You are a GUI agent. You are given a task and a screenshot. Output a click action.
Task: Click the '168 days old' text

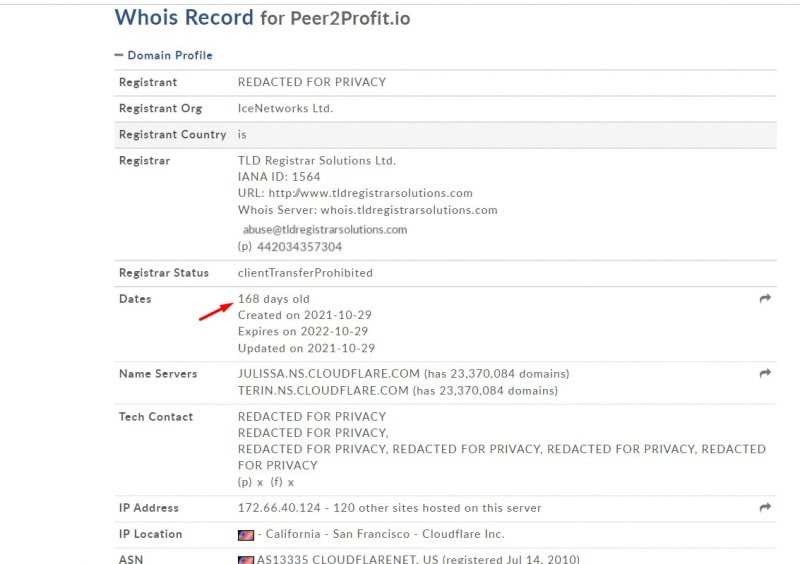tap(273, 299)
